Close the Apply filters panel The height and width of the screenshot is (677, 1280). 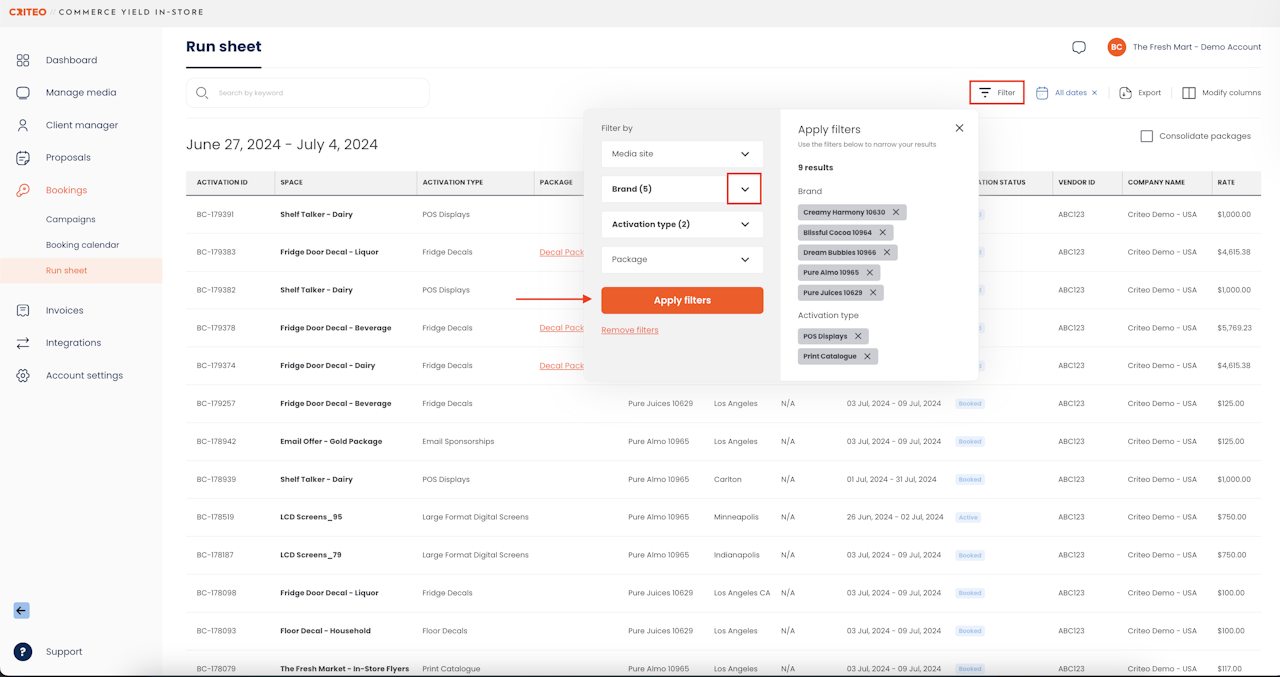pos(960,128)
